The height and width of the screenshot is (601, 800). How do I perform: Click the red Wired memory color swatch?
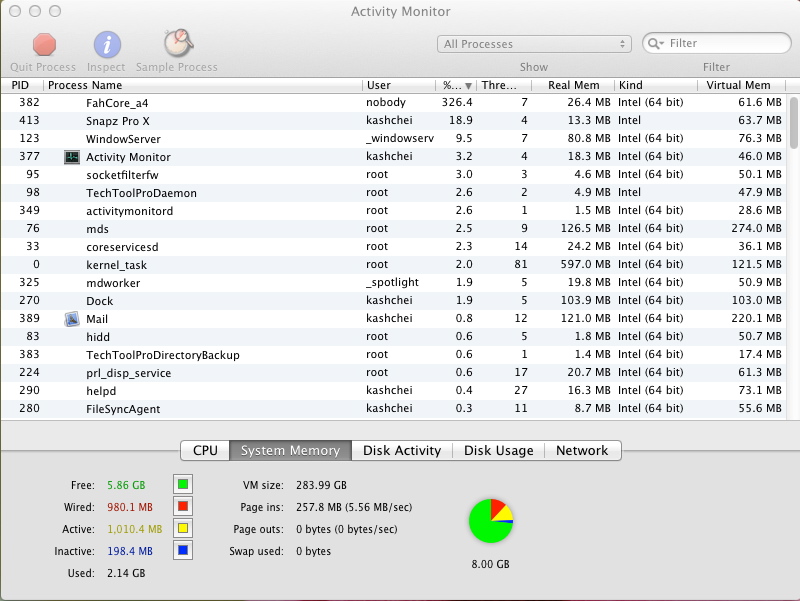click(183, 507)
